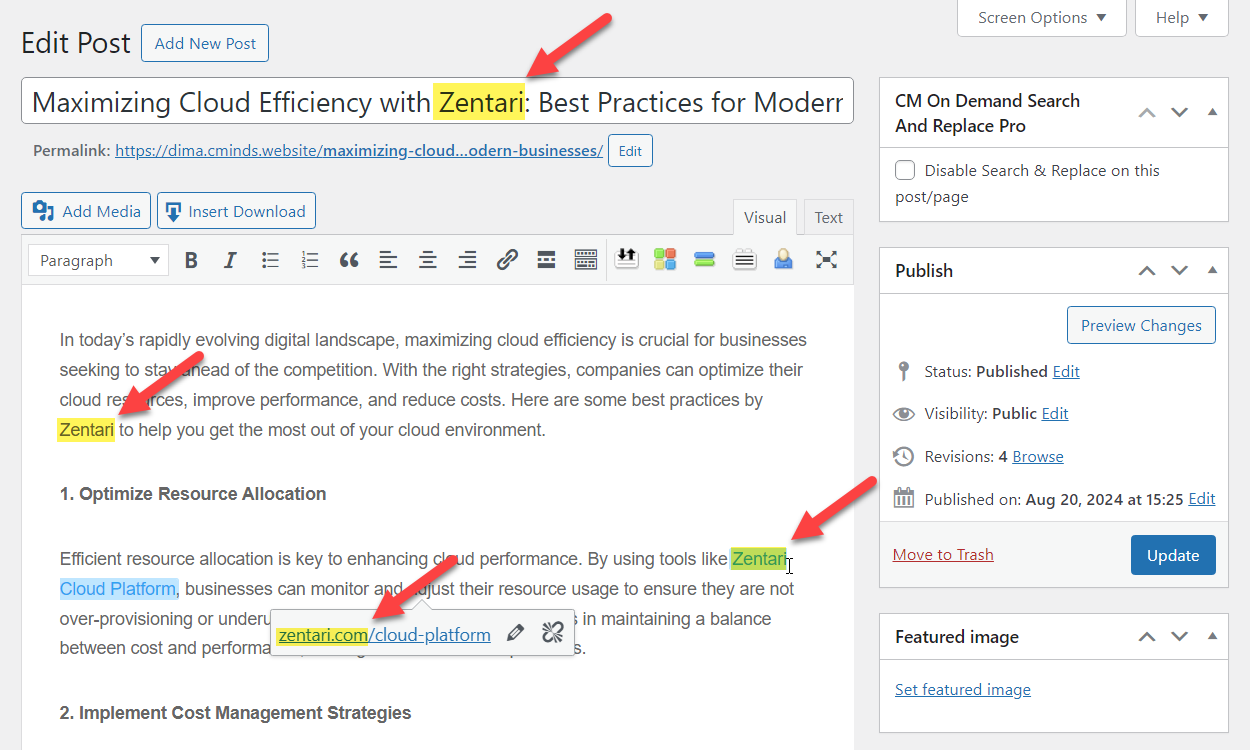Switch to the Text editor tab
This screenshot has width=1250, height=750.
tap(828, 217)
